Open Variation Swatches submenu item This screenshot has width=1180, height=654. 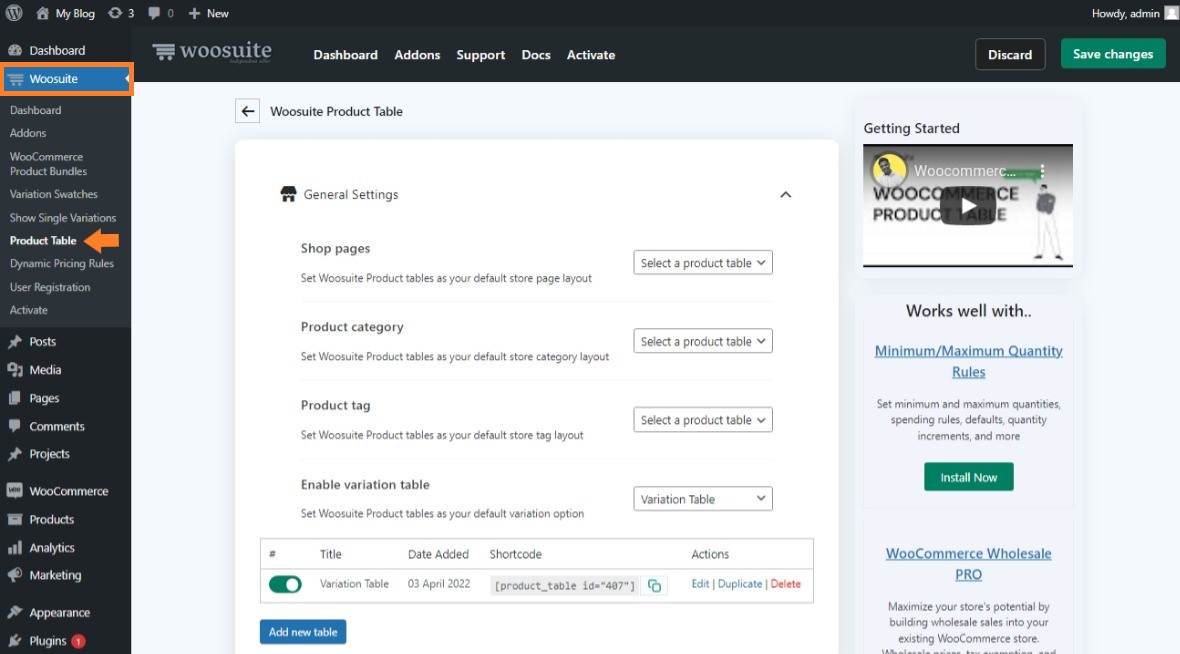coord(53,194)
